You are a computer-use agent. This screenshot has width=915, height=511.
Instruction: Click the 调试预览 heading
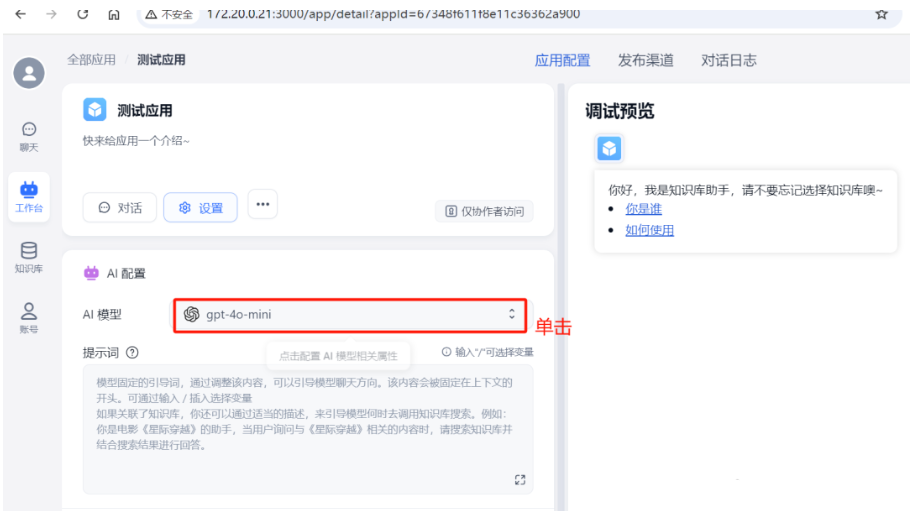point(620,111)
